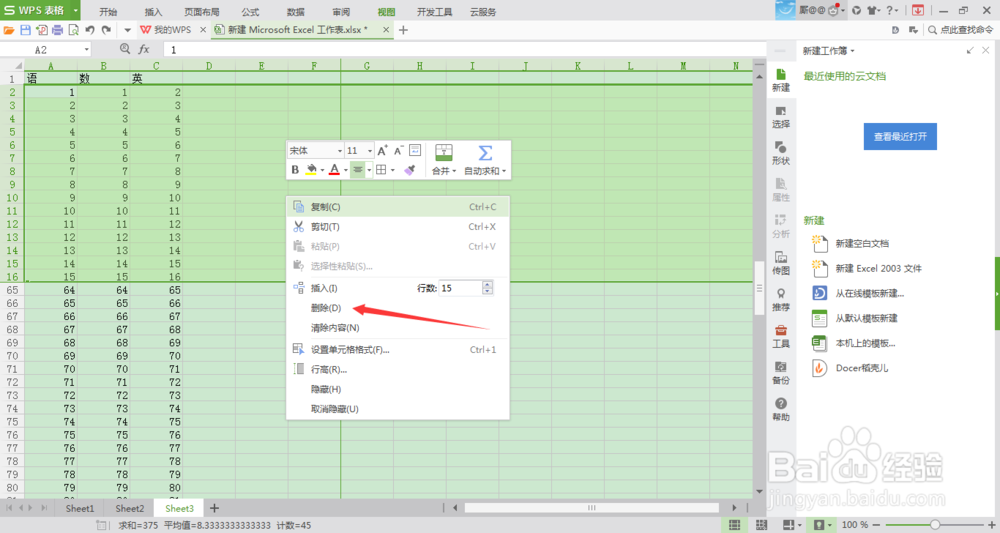The image size is (1000, 533).
Task: Click the fx insert function icon
Action: 144,49
